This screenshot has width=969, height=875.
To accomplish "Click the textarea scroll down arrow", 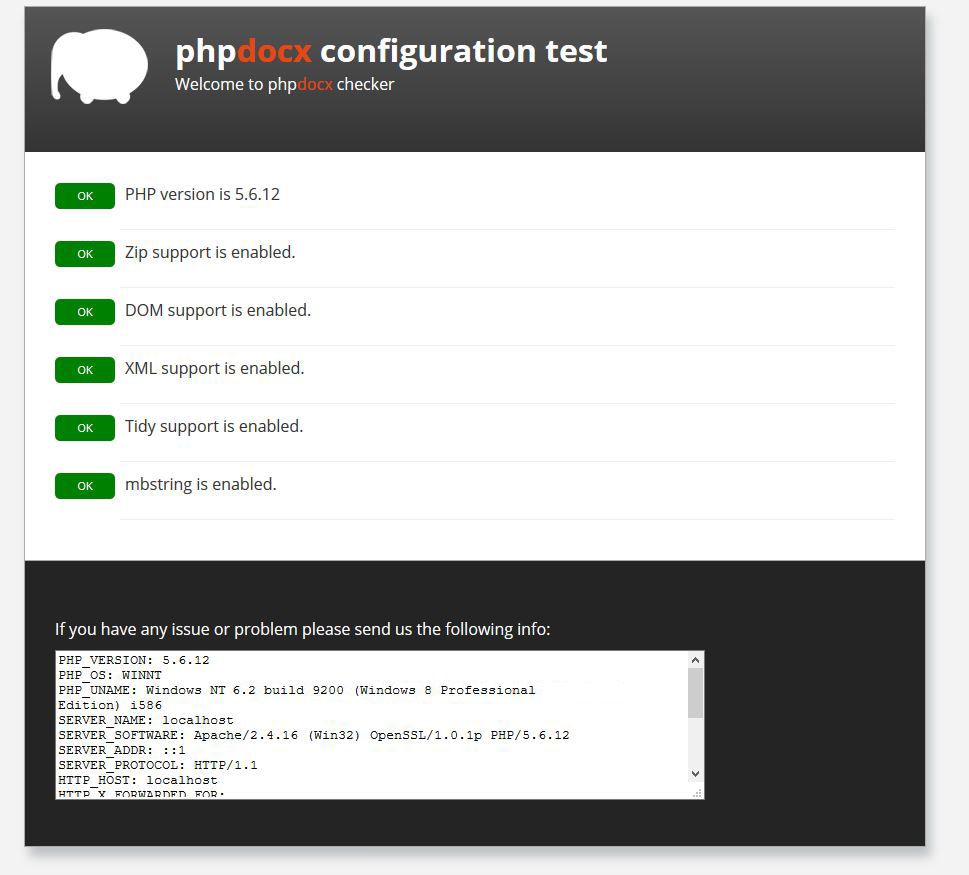I will point(695,774).
